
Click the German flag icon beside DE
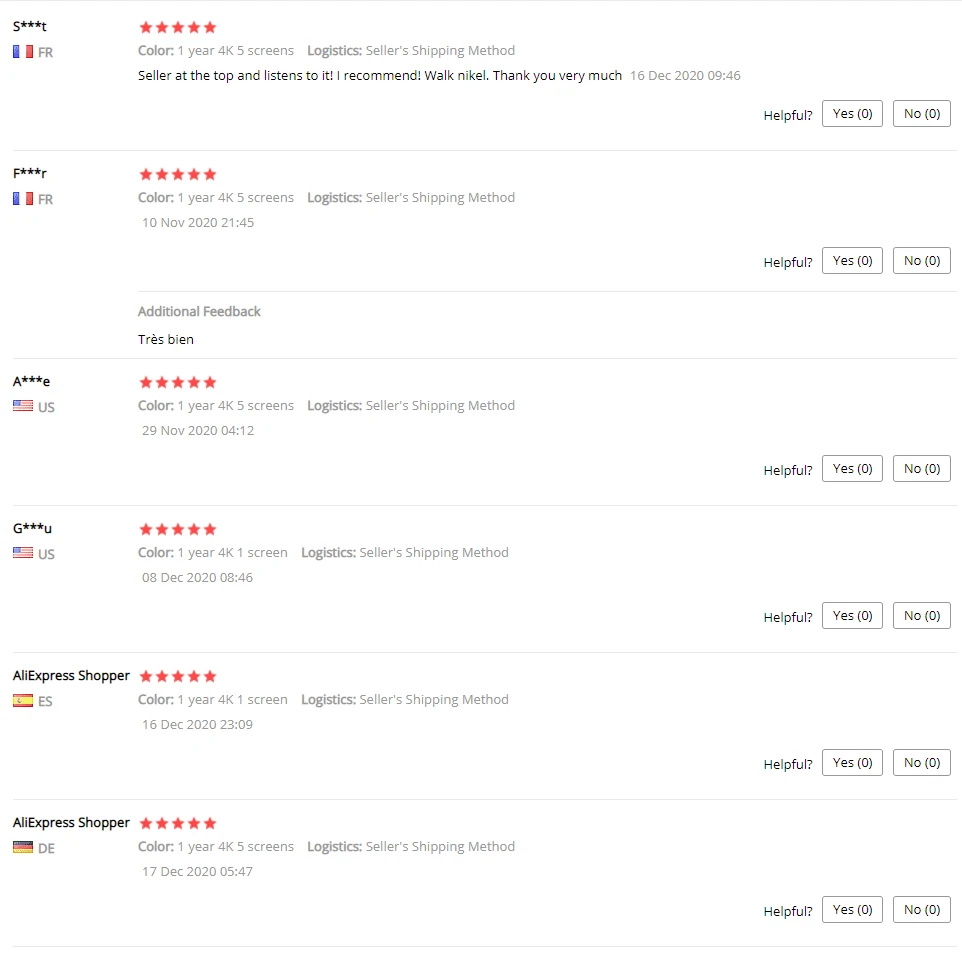pyautogui.click(x=23, y=847)
